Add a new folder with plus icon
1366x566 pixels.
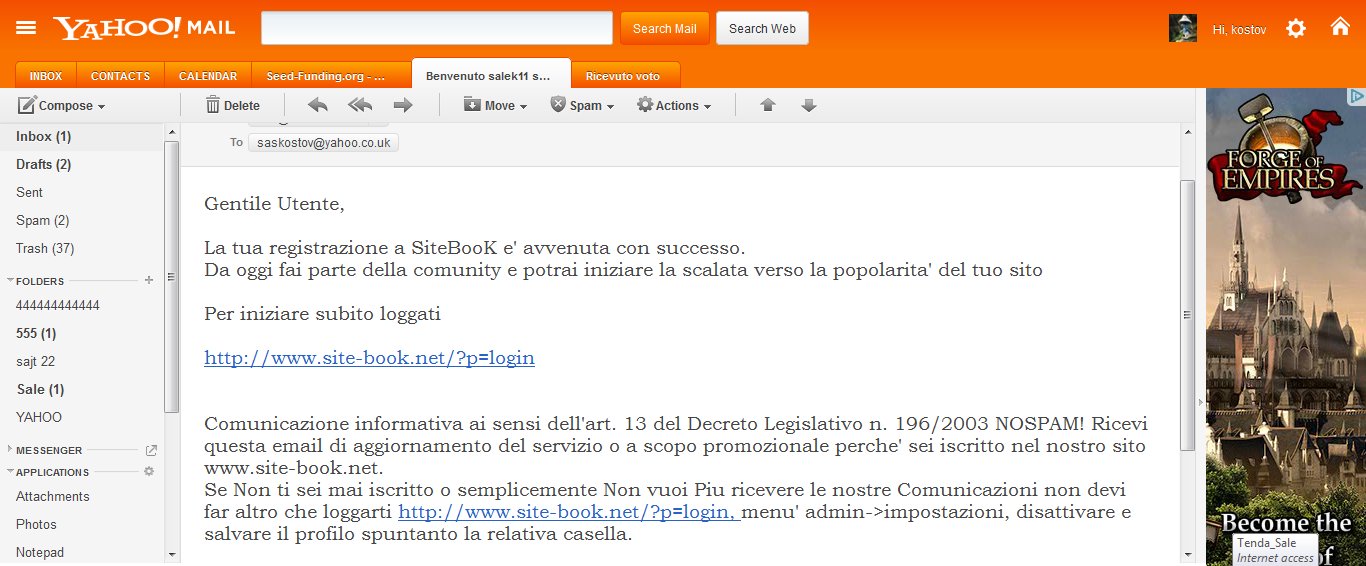coord(149,281)
